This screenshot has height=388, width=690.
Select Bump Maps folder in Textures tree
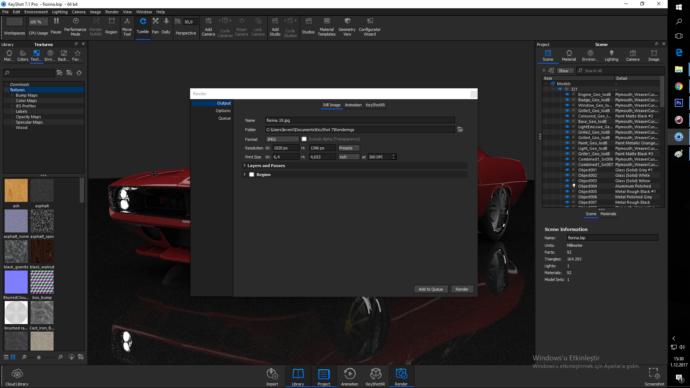pos(26,95)
